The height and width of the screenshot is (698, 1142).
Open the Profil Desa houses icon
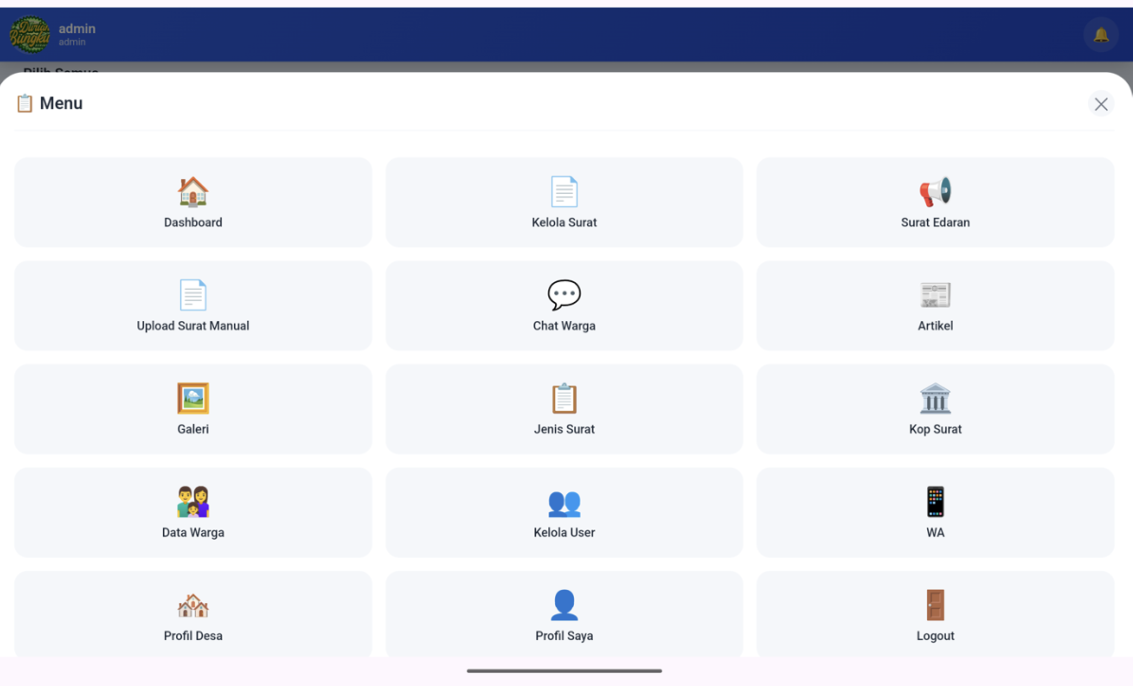click(193, 605)
